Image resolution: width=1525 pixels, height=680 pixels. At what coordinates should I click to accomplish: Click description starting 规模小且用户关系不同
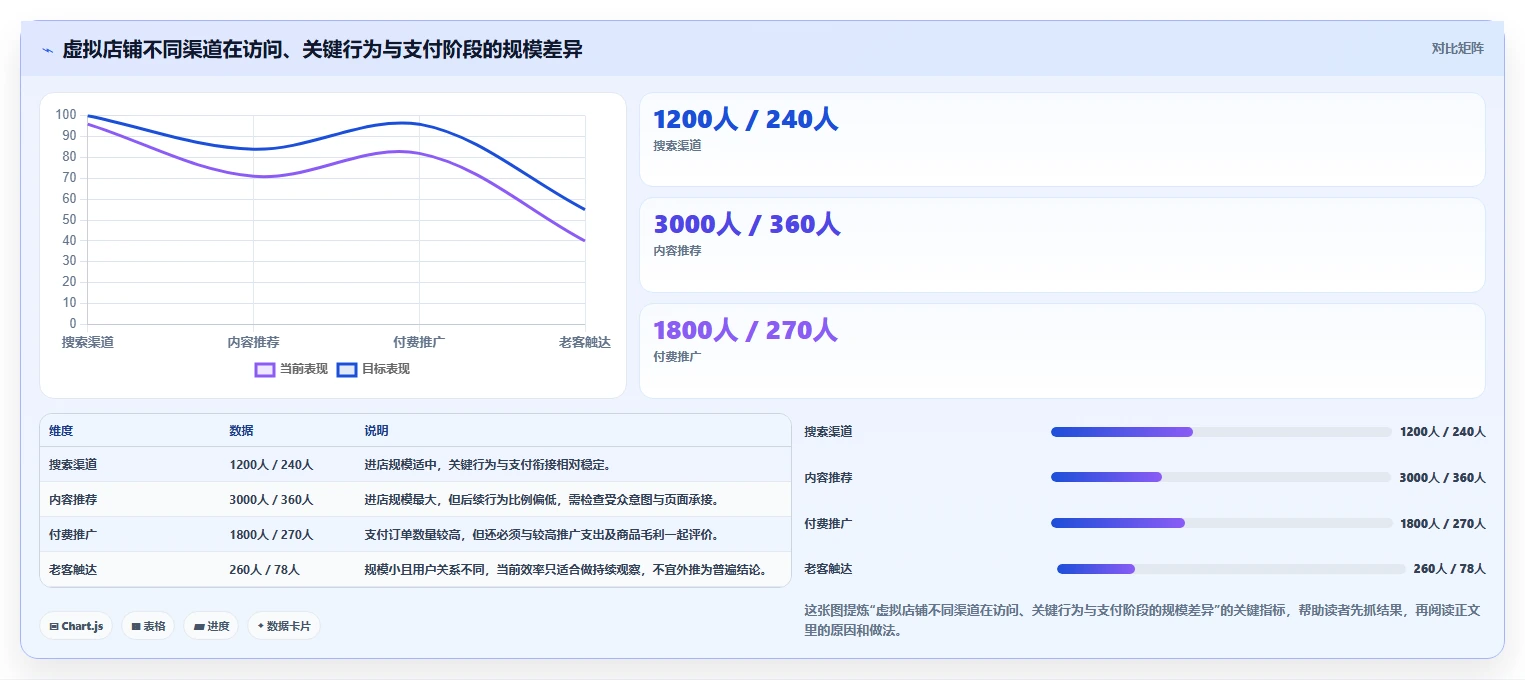566,570
